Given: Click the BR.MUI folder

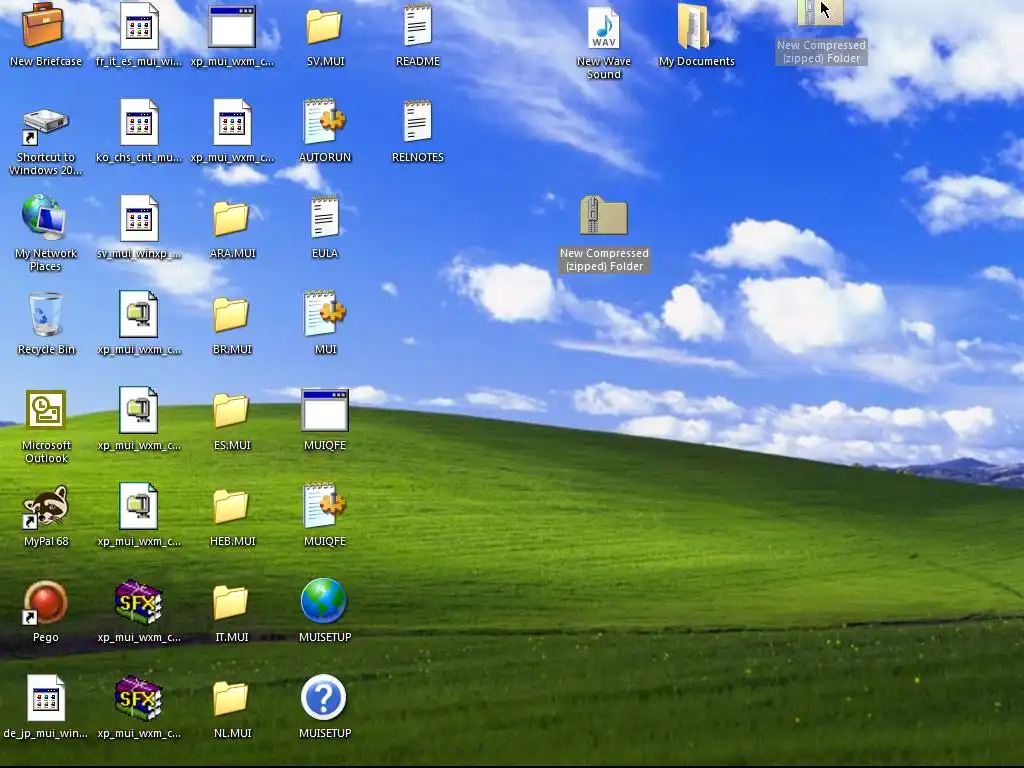Looking at the screenshot, I should pyautogui.click(x=231, y=314).
